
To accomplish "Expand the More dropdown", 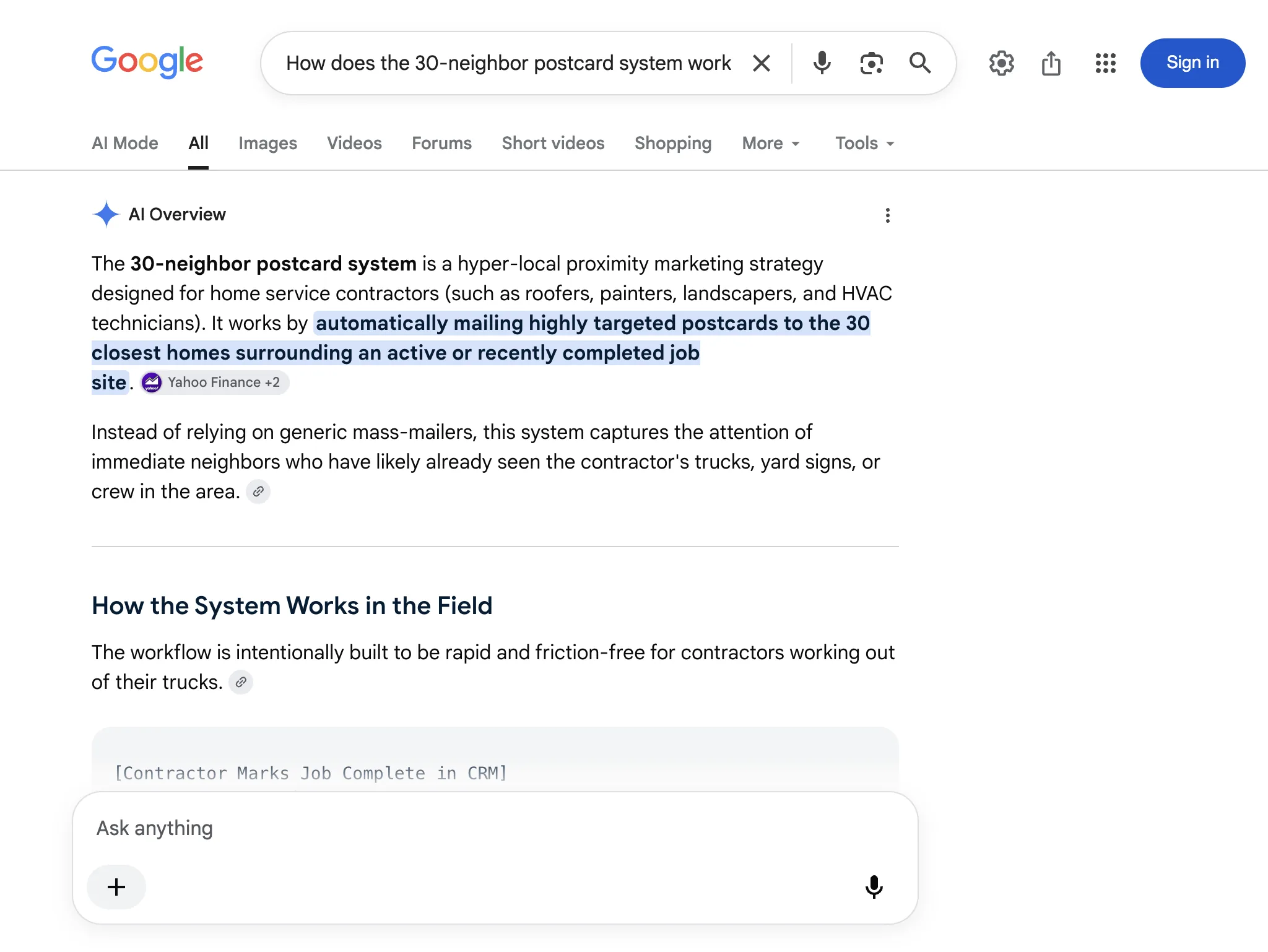I will (771, 144).
